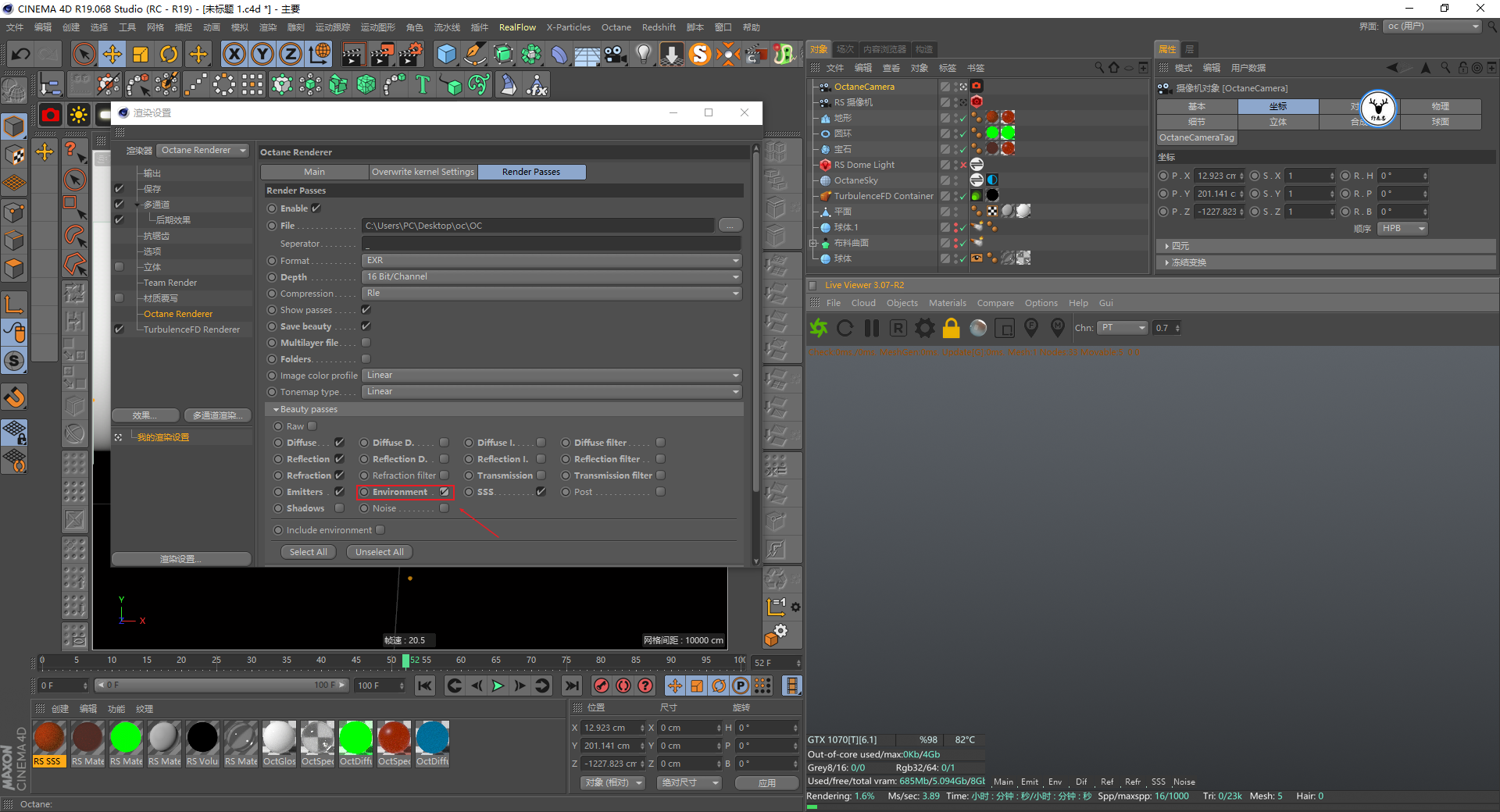Play the animation forward
1500x812 pixels.
[498, 686]
